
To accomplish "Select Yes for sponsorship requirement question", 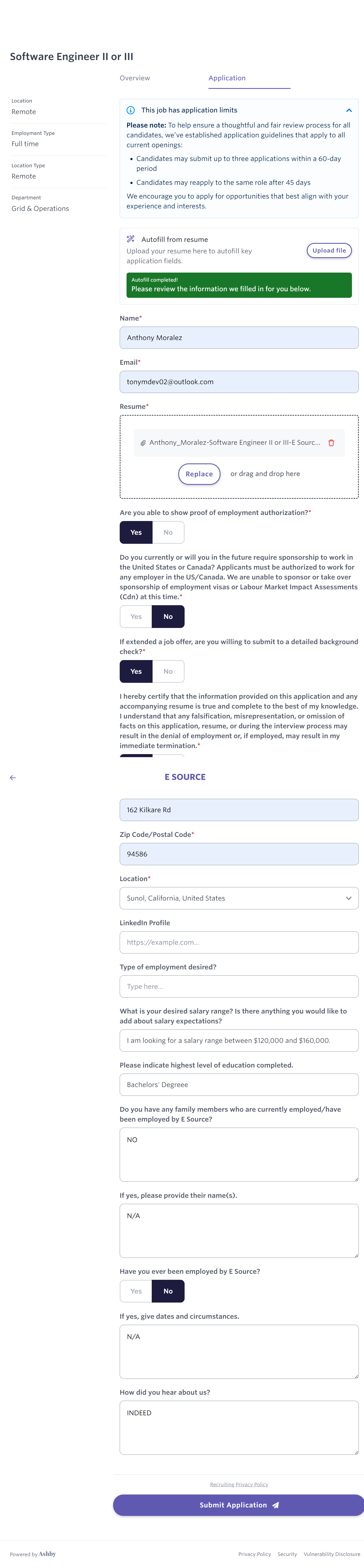I will pos(136,617).
